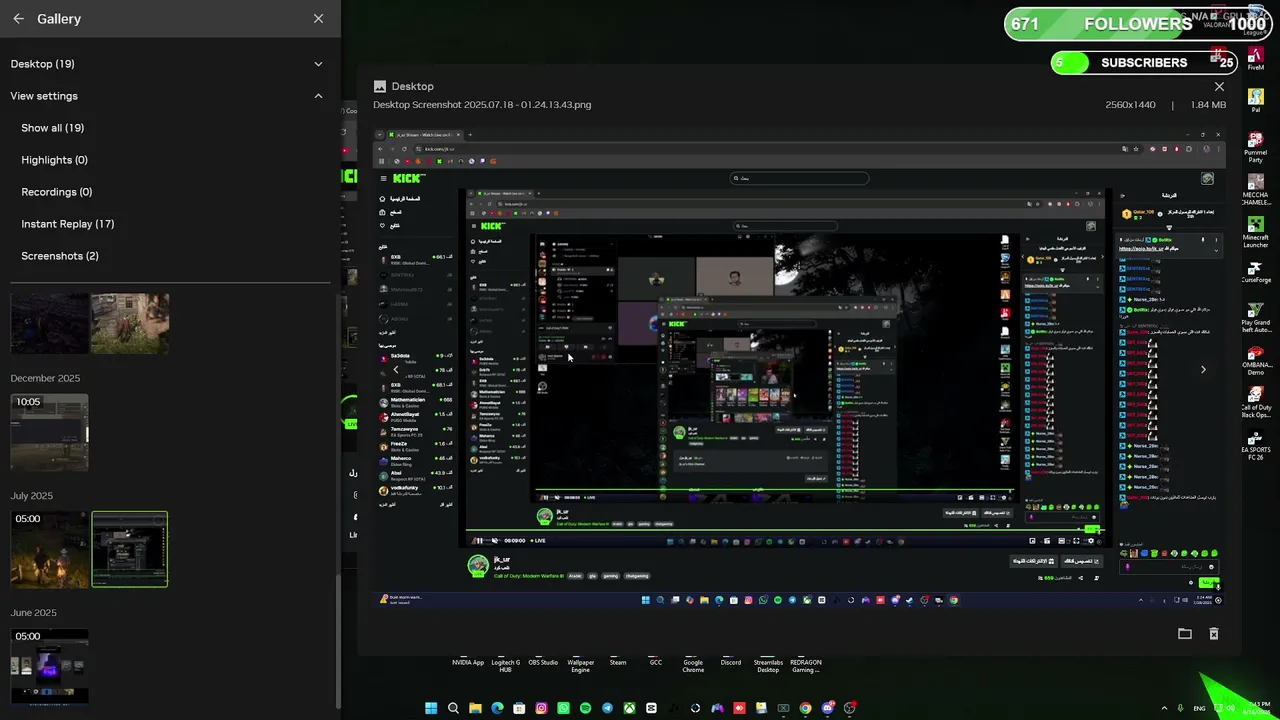The image size is (1280, 720).
Task: Open the village game thumbnail above December 2025
Action: coord(130,323)
